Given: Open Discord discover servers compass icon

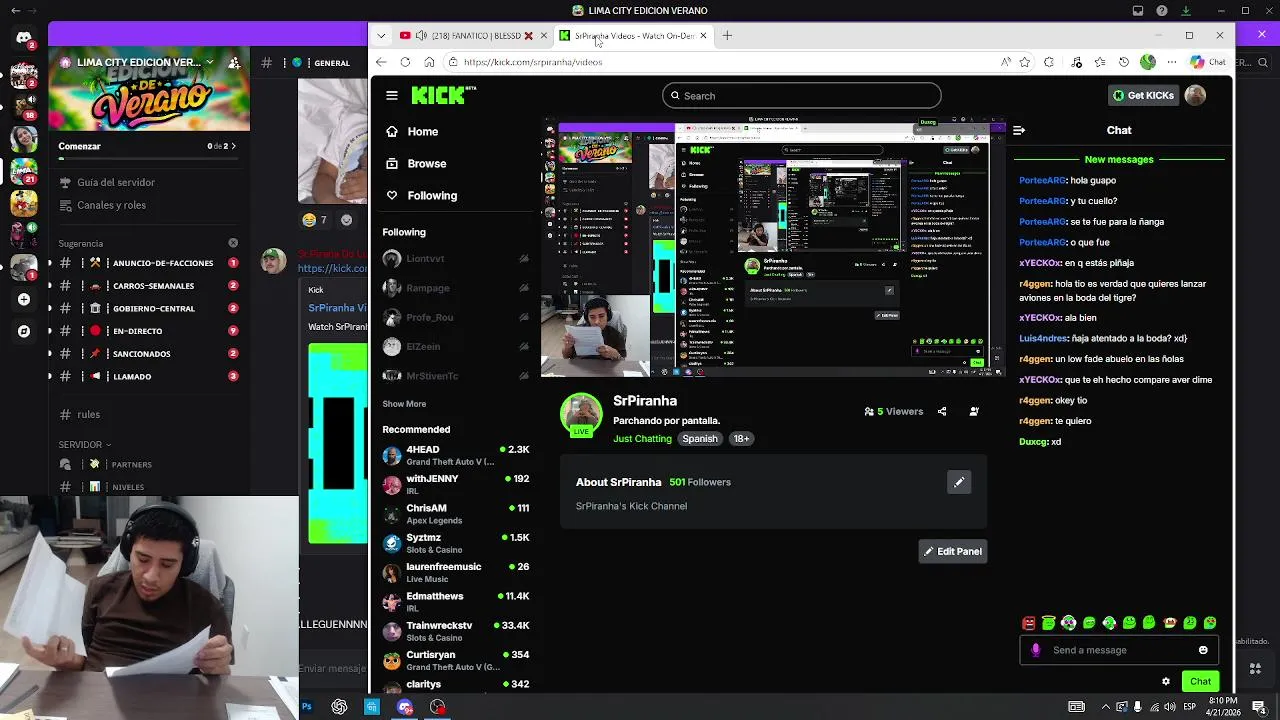Looking at the screenshot, I should 24,331.
